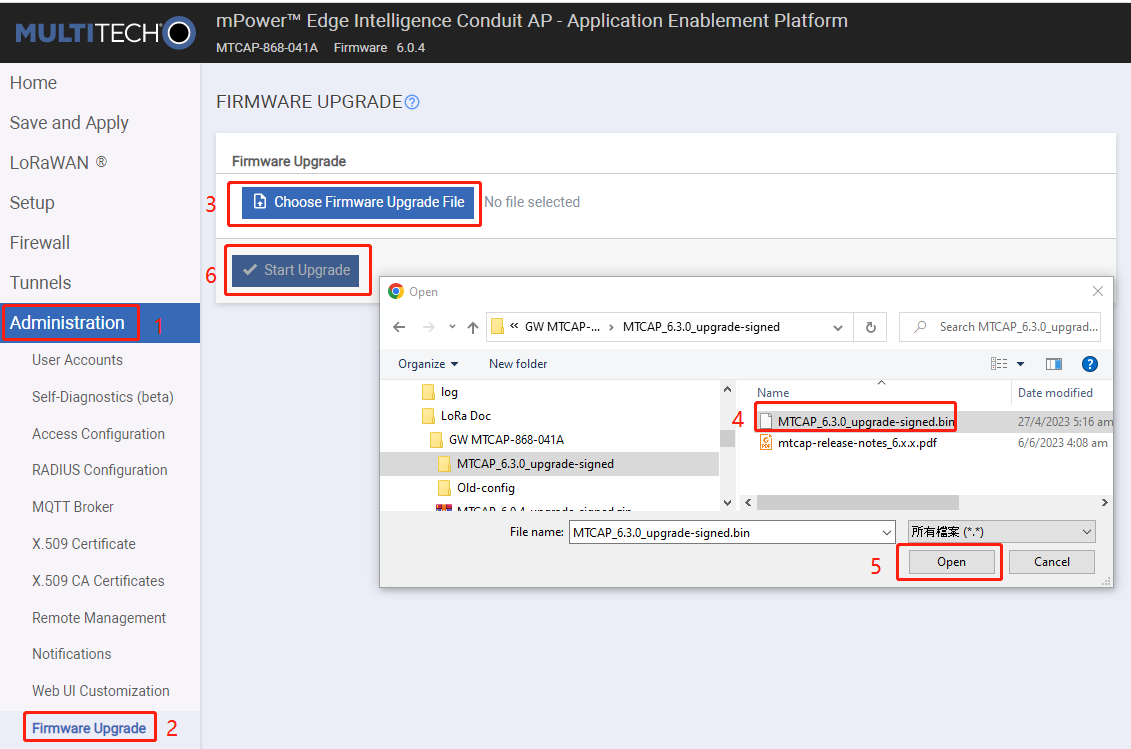Click the file dialog blue help icon
Screen dimensions: 1131x749
pos(1089,364)
